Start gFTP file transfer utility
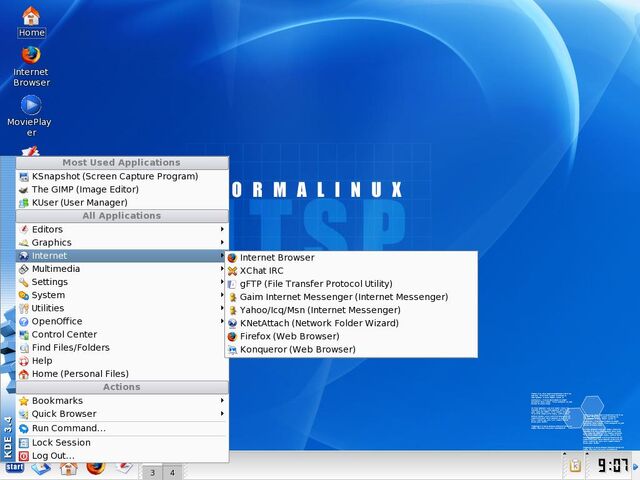This screenshot has width=640, height=480. tap(351, 284)
